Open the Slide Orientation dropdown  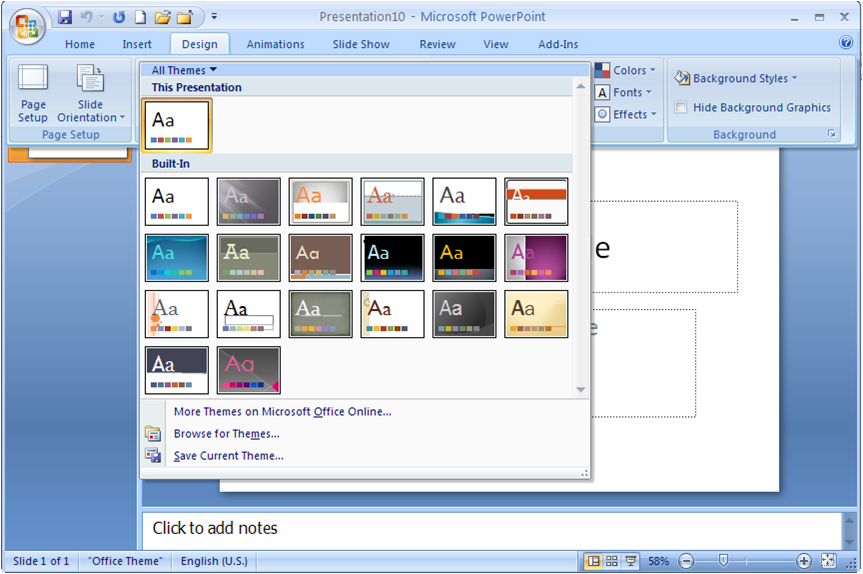[x=91, y=94]
